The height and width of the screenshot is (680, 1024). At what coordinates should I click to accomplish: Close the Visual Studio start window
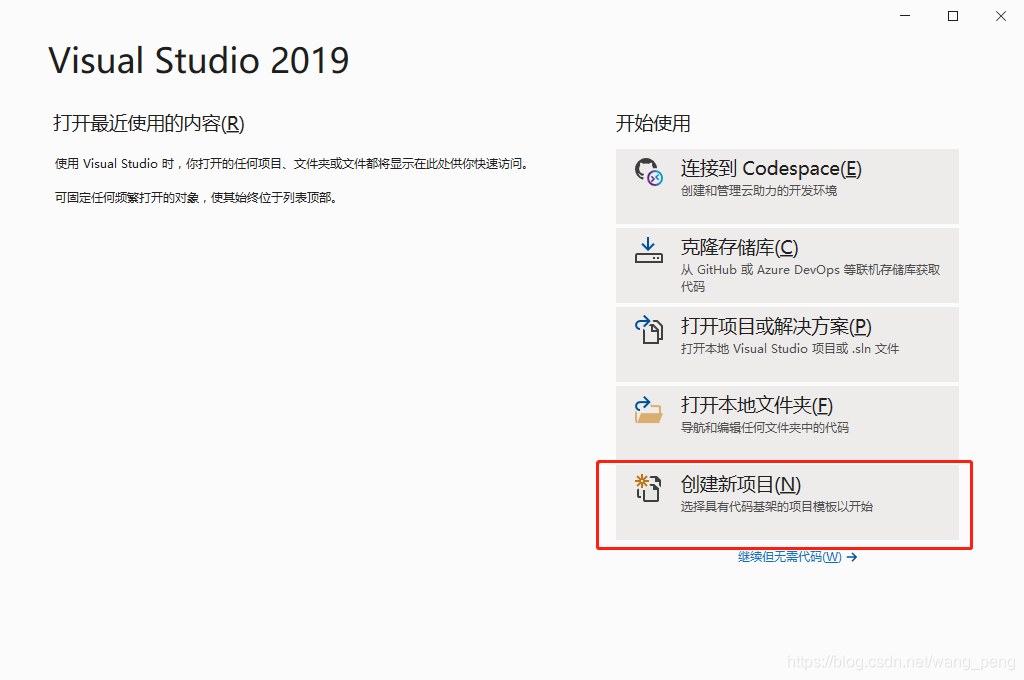(x=1000, y=16)
